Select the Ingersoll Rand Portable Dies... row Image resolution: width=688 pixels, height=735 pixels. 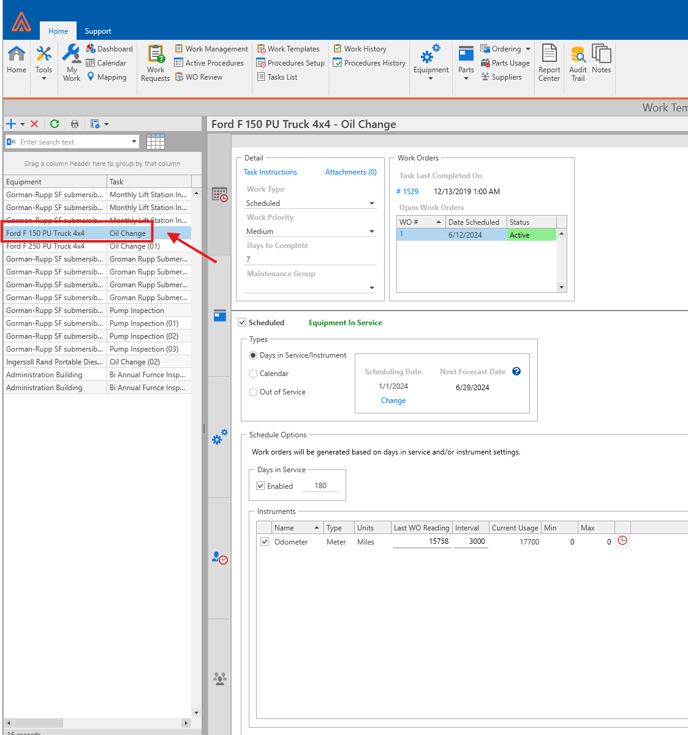97,362
